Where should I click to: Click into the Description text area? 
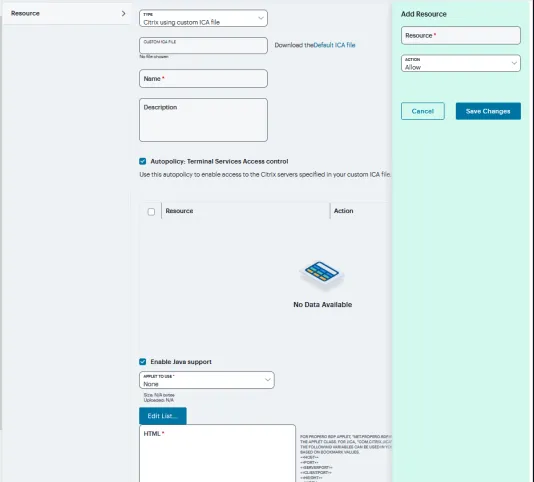click(x=203, y=120)
